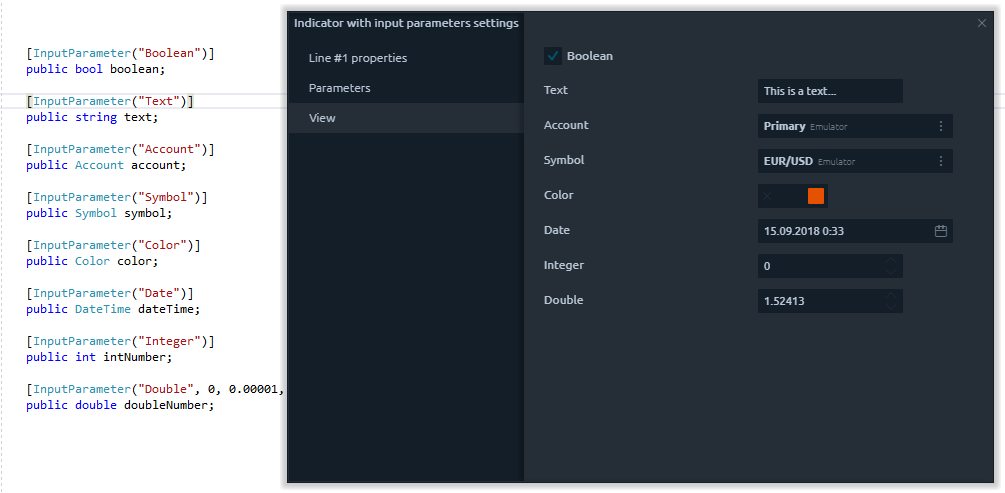Clear the color using the X icon
1005x493 pixels.
(x=768, y=196)
